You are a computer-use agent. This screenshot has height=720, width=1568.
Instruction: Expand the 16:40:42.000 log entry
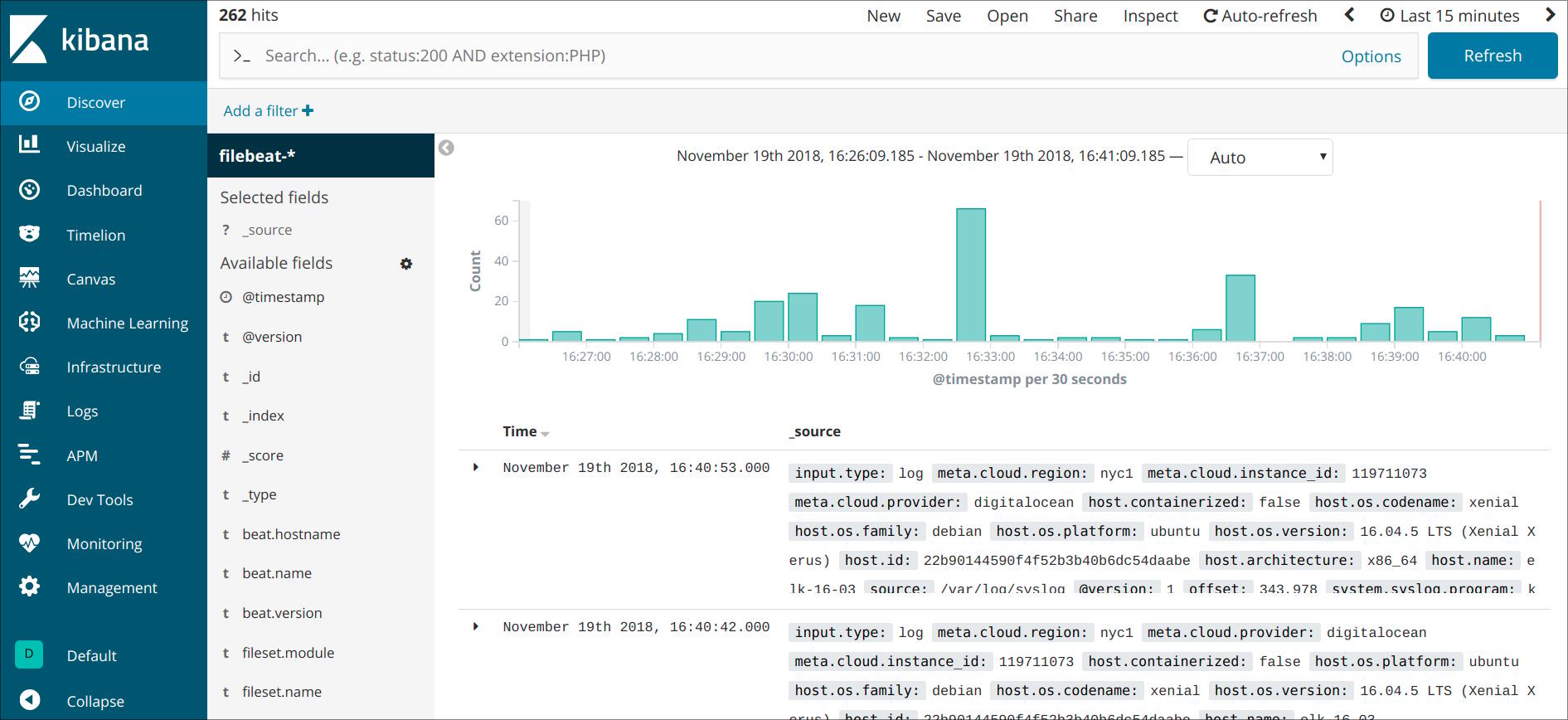[476, 627]
